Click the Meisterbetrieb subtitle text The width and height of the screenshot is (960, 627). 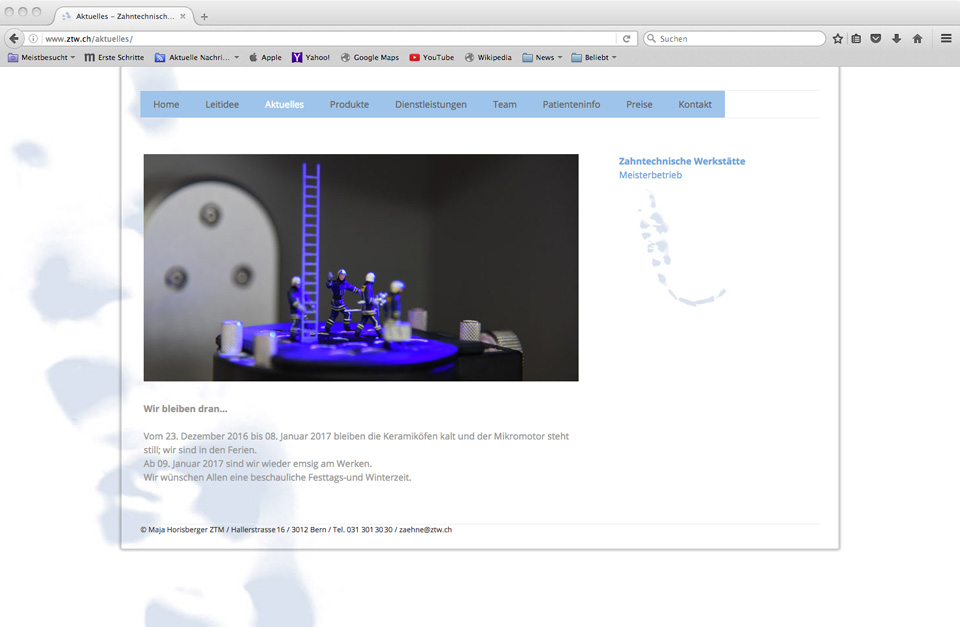point(650,175)
